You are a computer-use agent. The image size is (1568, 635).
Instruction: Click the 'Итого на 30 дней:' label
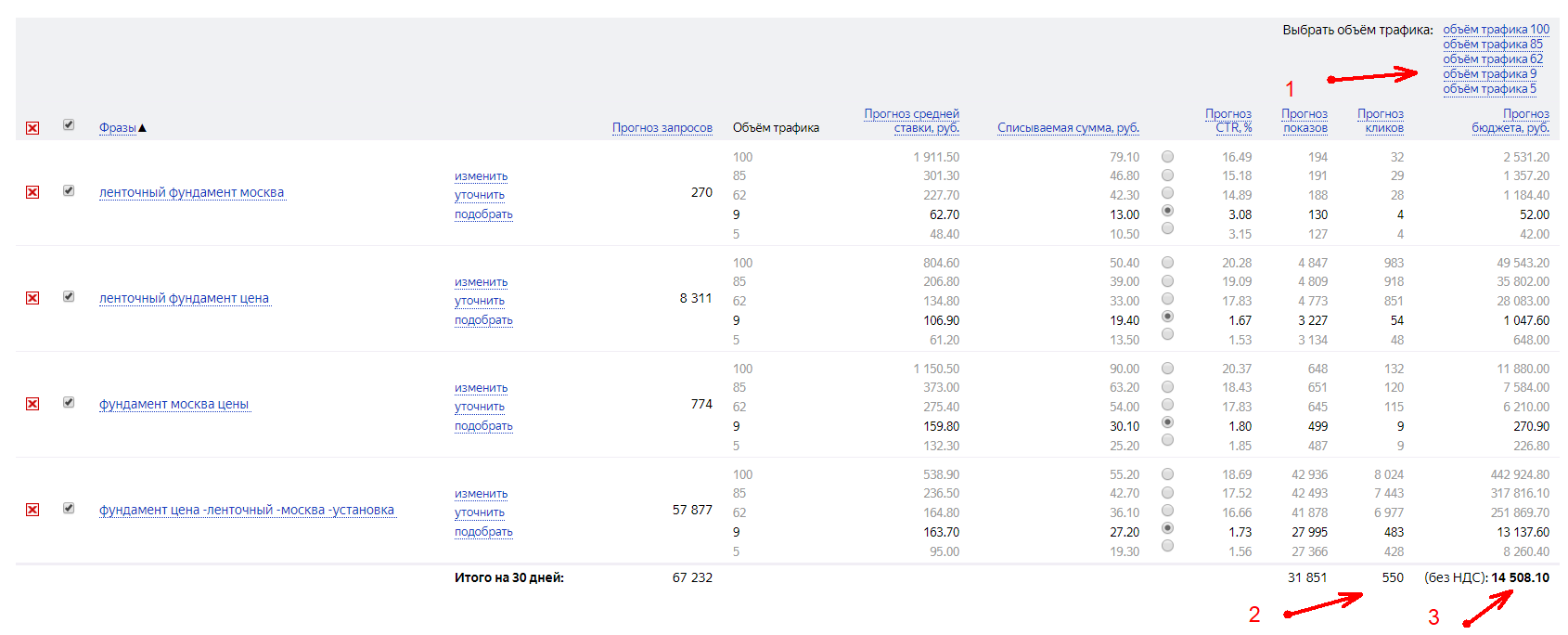click(509, 577)
